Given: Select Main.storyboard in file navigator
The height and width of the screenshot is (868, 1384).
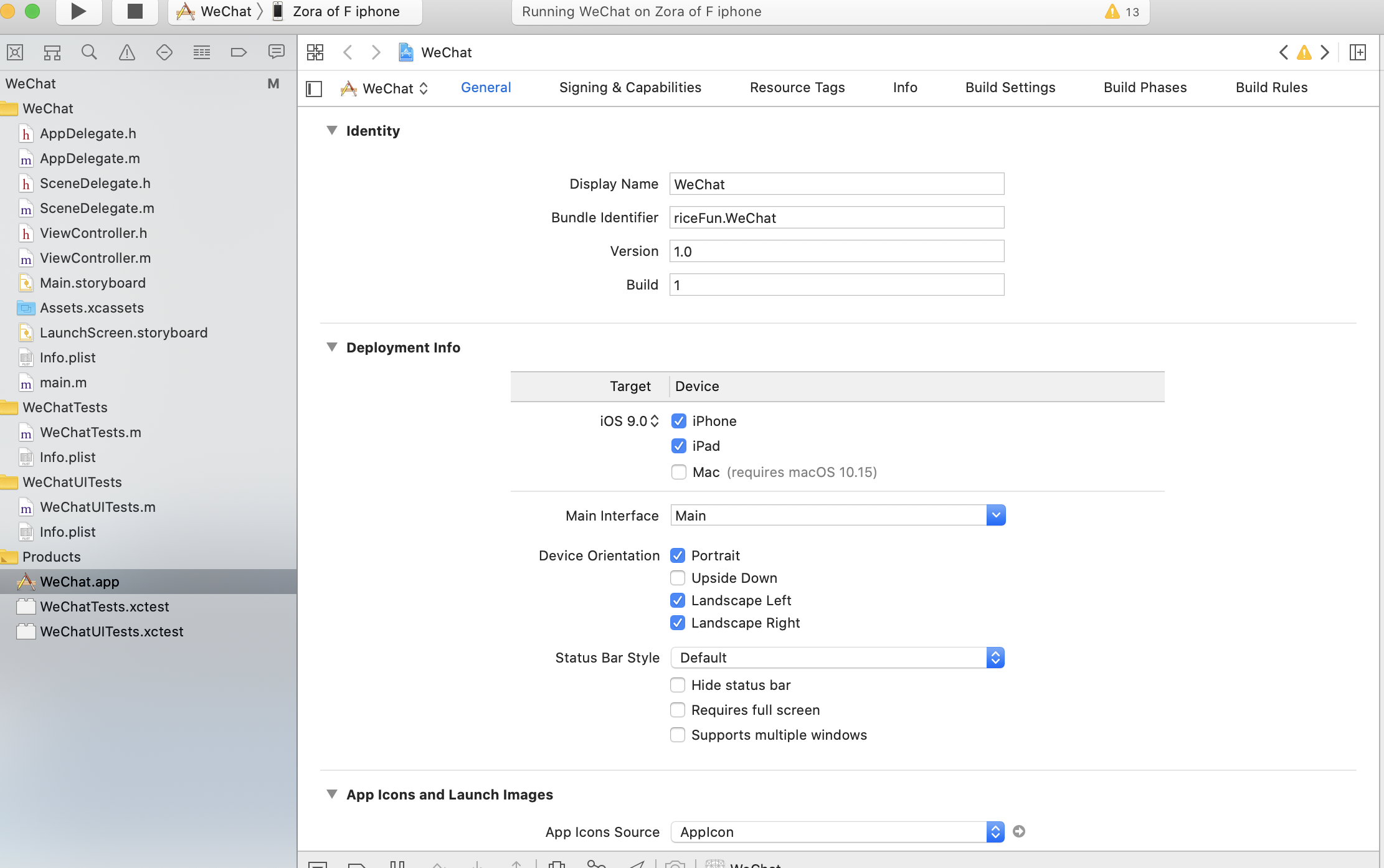Looking at the screenshot, I should click(x=92, y=283).
